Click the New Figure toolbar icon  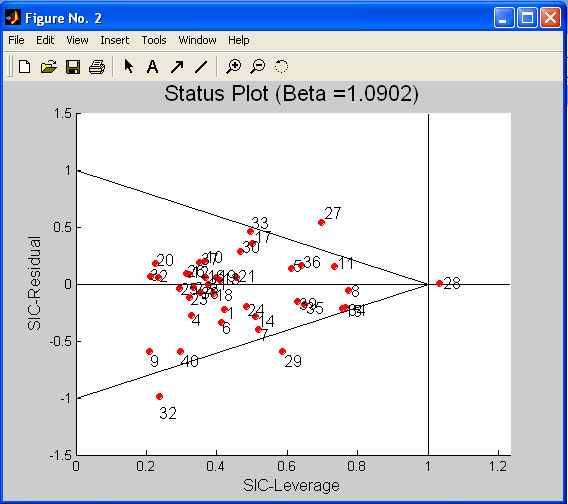[24, 67]
